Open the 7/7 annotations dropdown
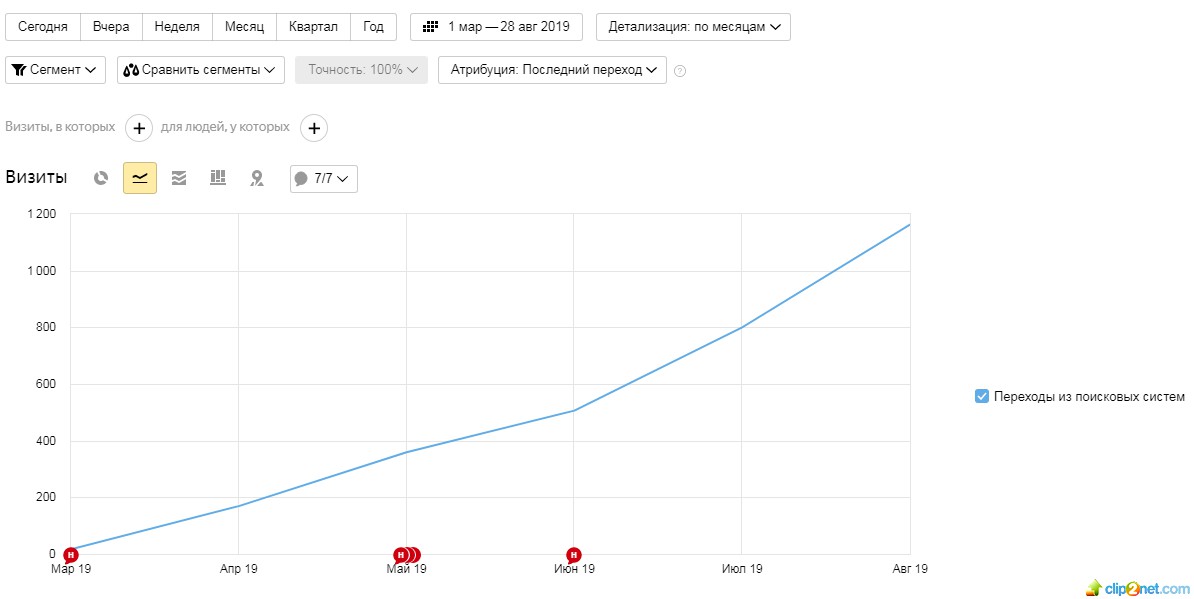Screen dimensions: 1194x599 coord(324,179)
